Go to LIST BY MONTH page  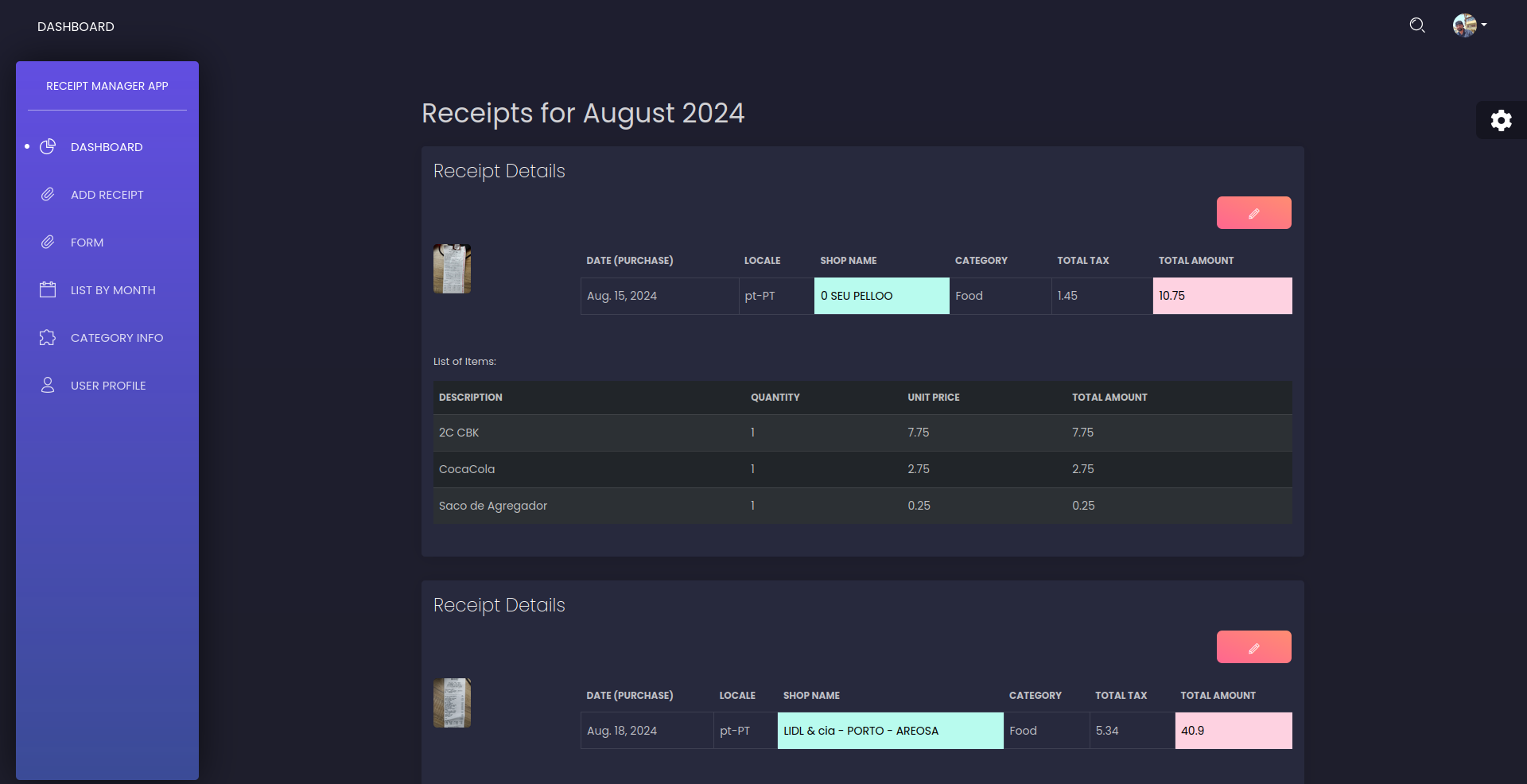[113, 290]
